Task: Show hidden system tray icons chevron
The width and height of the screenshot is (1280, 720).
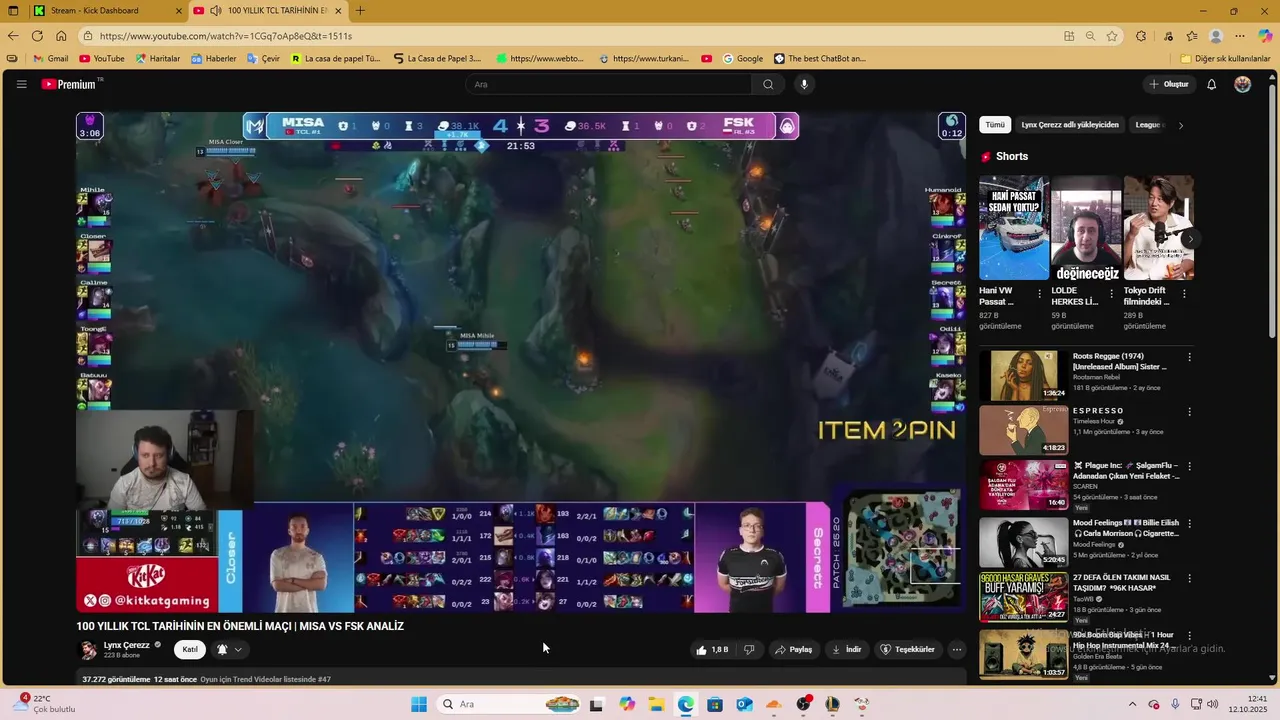Action: [1132, 704]
